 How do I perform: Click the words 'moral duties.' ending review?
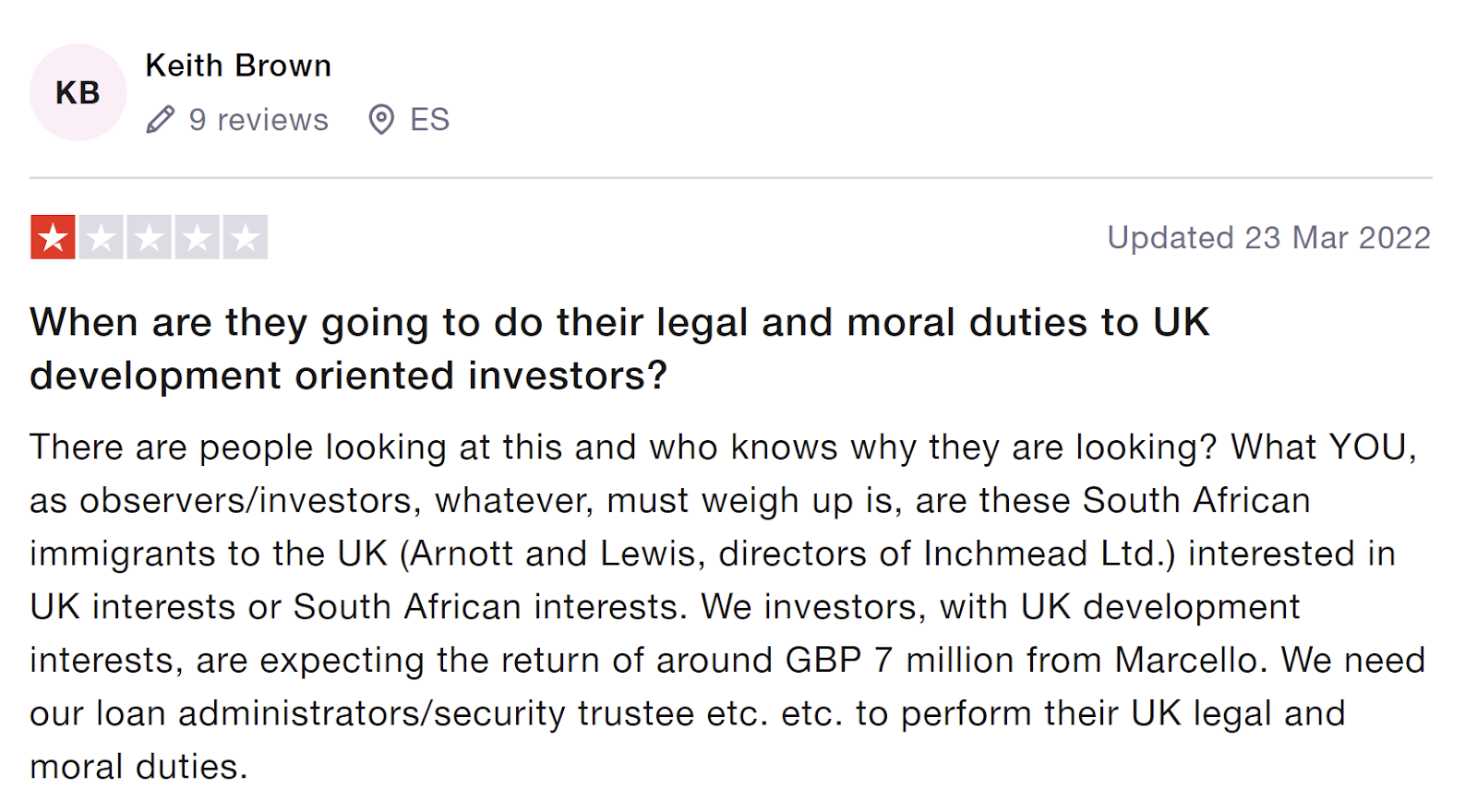point(138,767)
